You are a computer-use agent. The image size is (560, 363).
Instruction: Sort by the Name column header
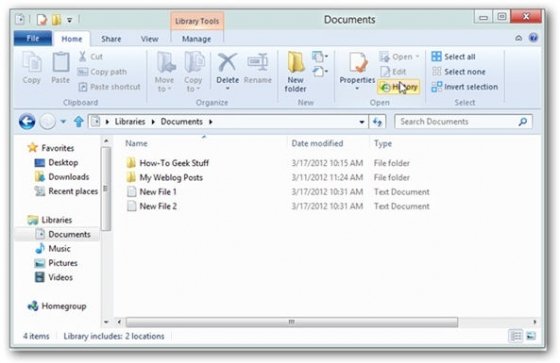click(136, 143)
